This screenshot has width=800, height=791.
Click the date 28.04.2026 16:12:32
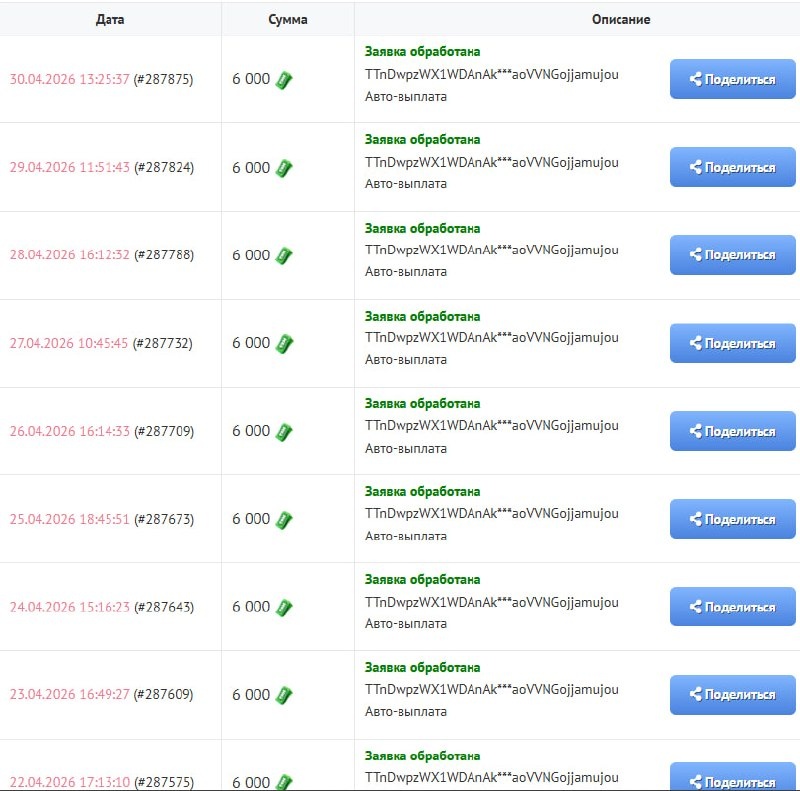pyautogui.click(x=69, y=254)
